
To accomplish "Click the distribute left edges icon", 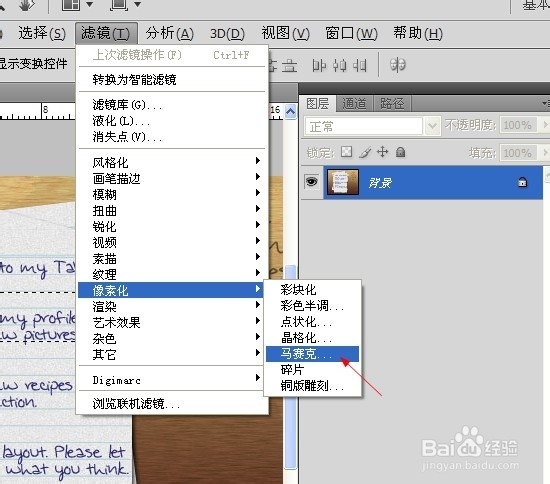I will 319,66.
